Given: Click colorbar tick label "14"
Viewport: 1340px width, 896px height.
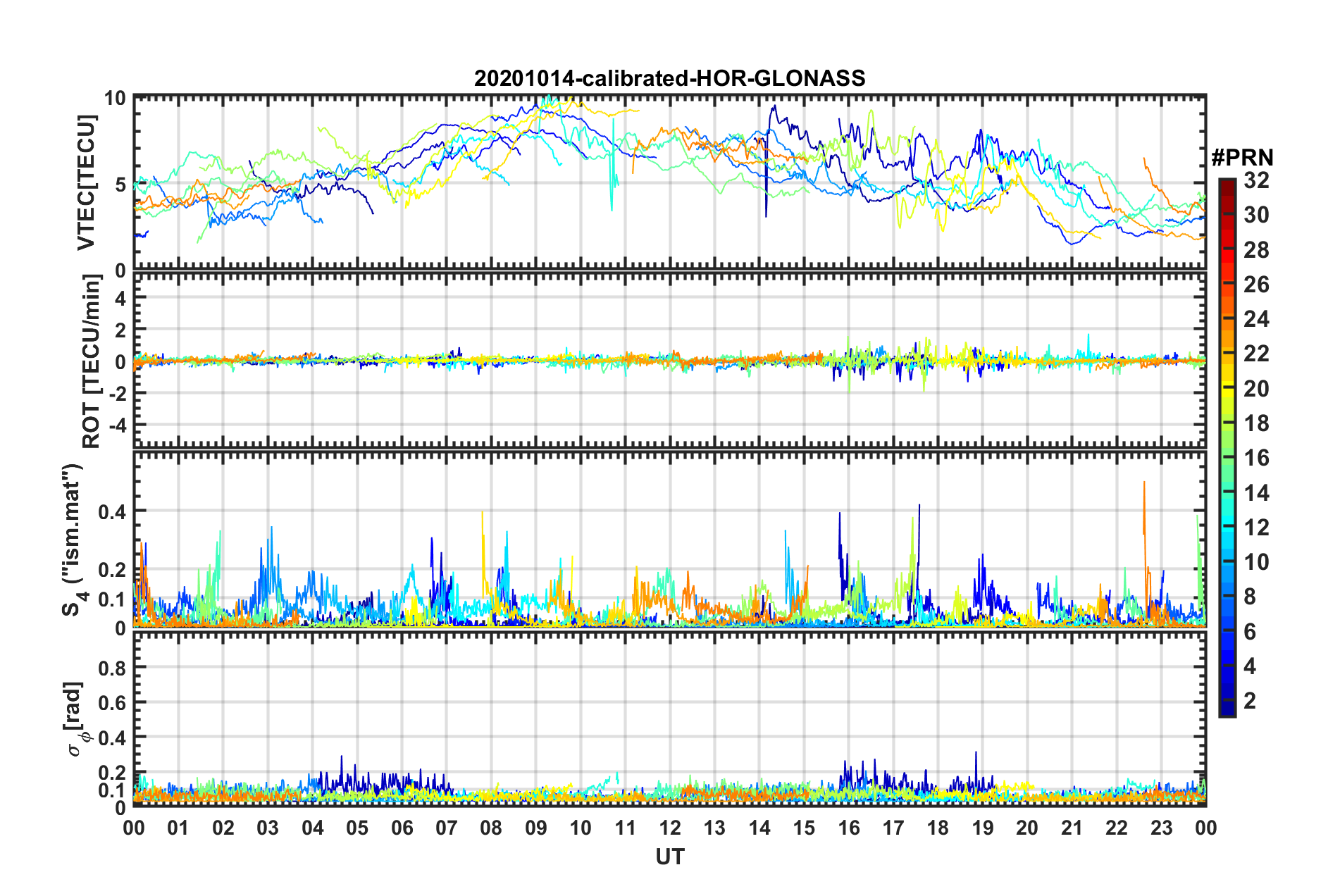Looking at the screenshot, I should [1256, 493].
